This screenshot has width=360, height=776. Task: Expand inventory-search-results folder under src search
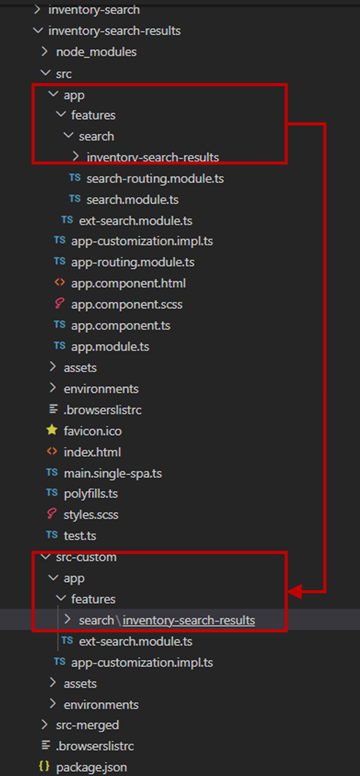tap(76, 157)
